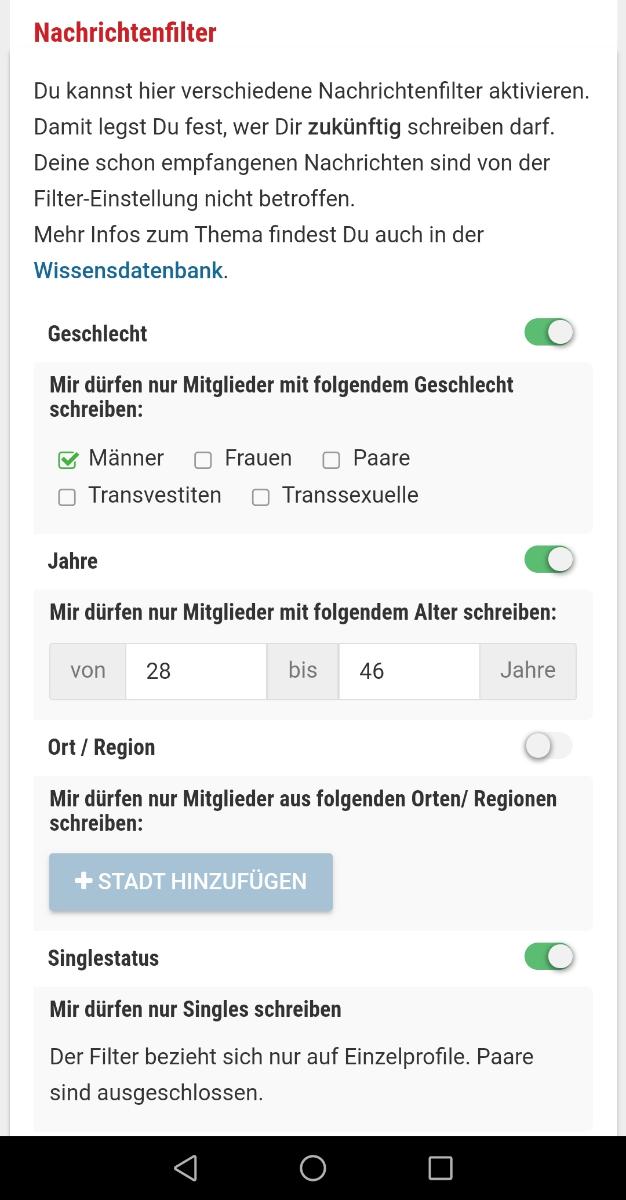Enable the Ort / Region filter toggle
626x1200 pixels.
coord(549,745)
